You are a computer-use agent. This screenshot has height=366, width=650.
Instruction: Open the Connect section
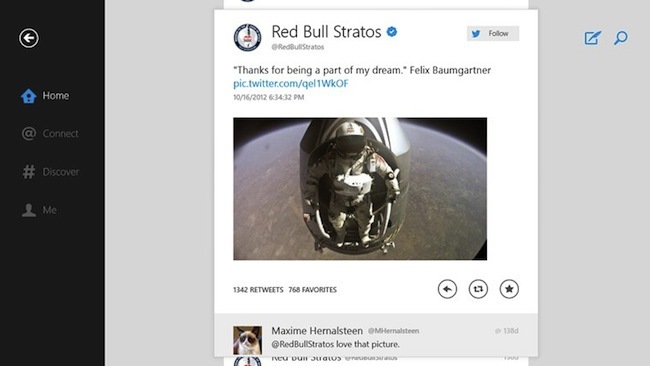[x=50, y=133]
